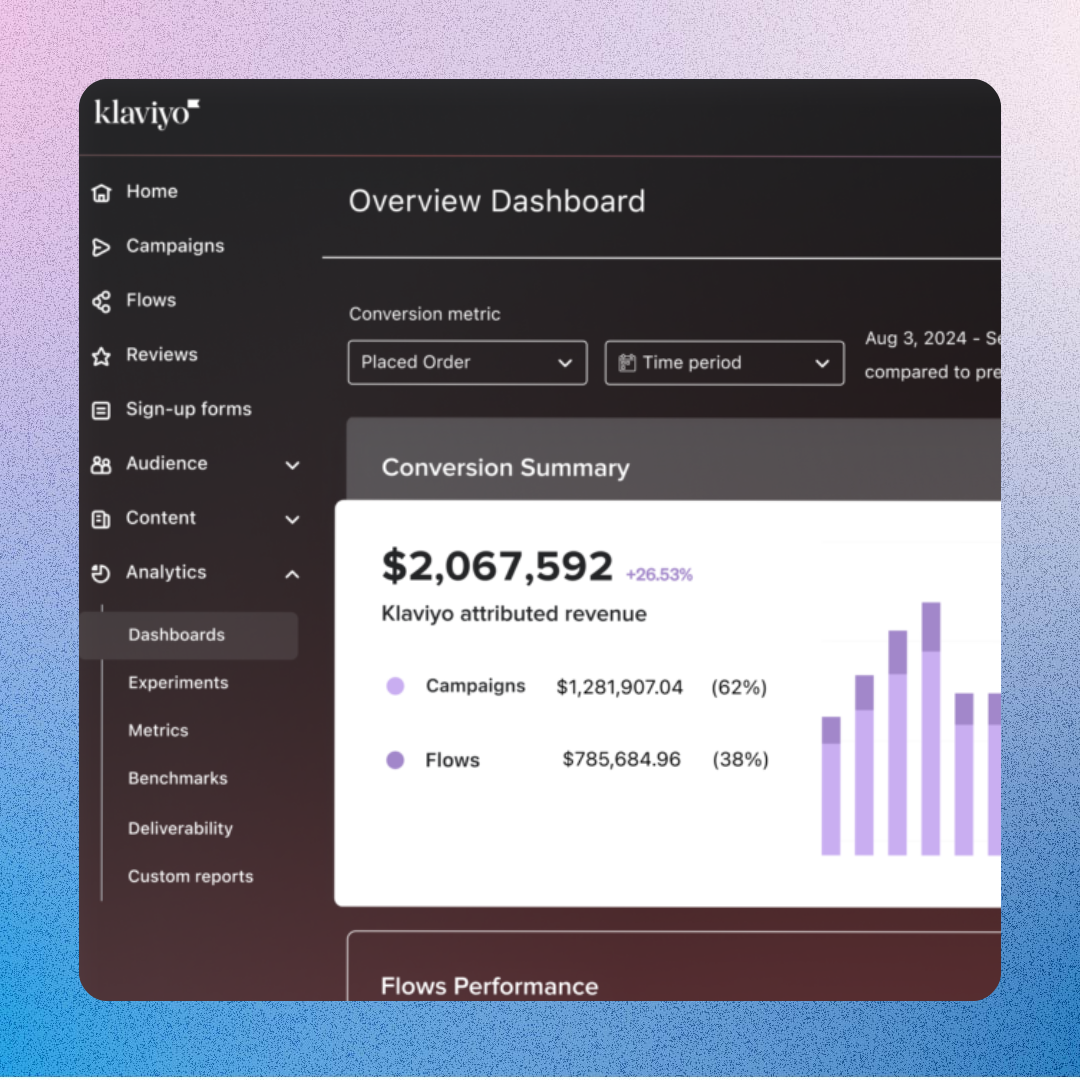Click the Content document icon

(x=101, y=519)
